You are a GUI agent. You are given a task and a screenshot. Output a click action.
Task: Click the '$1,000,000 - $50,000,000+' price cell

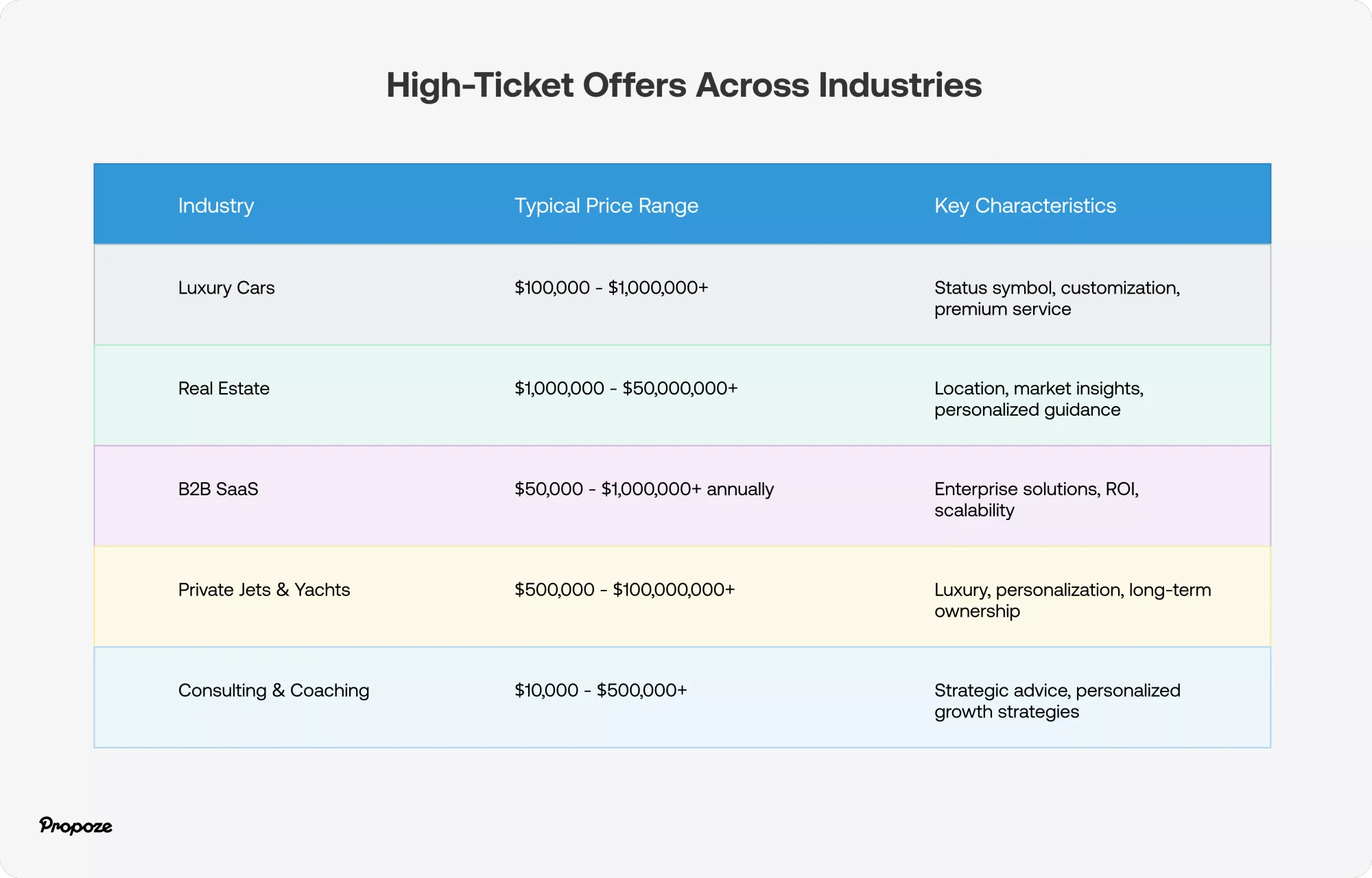(626, 388)
